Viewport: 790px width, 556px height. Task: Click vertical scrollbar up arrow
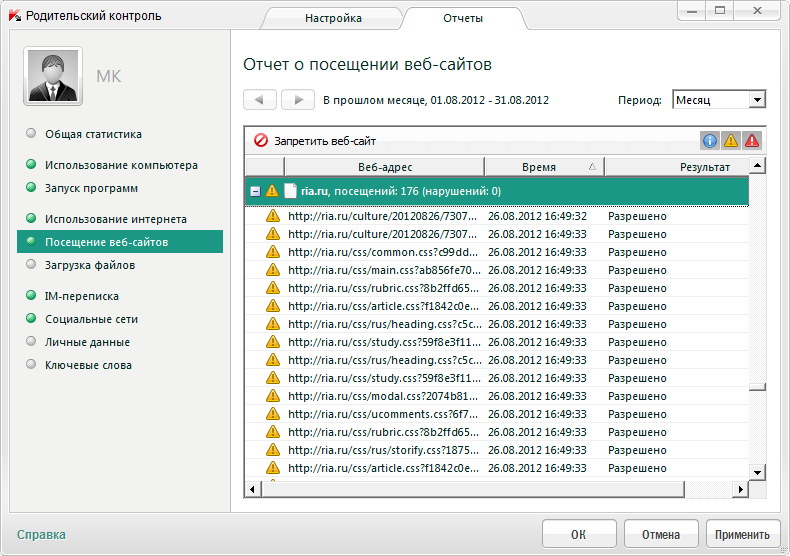pos(757,165)
